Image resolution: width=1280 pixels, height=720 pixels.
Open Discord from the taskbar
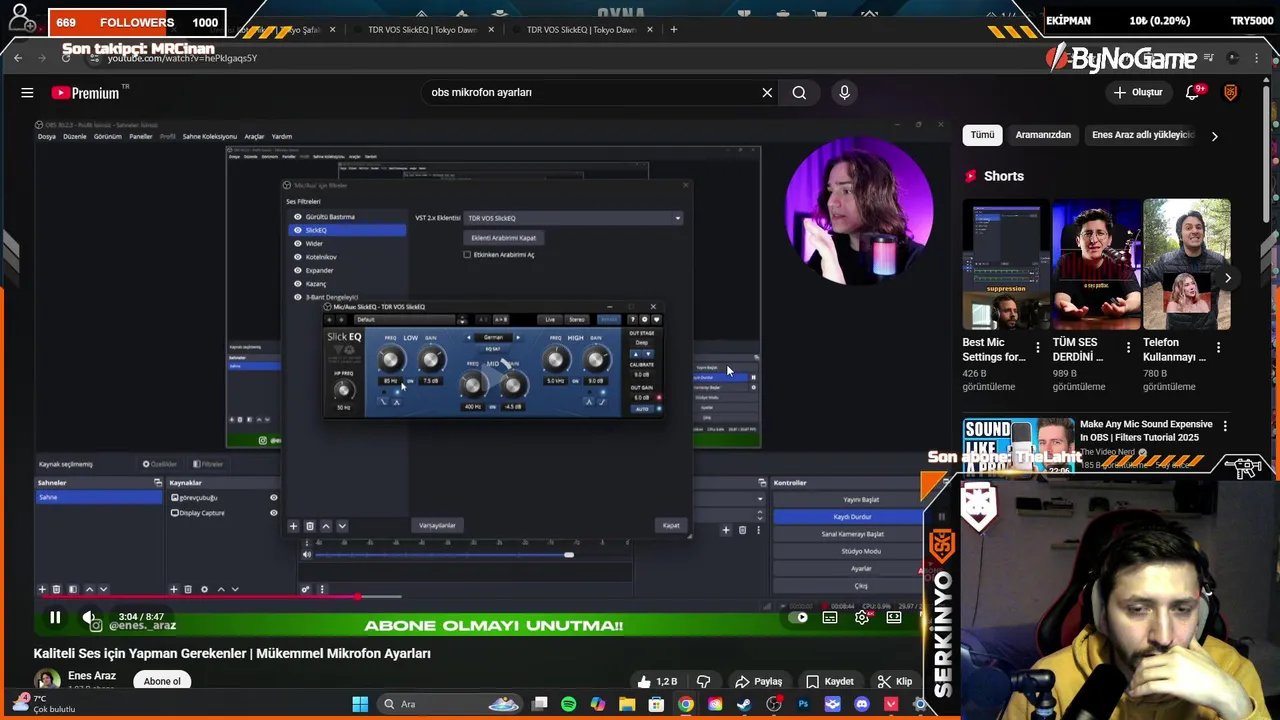click(x=861, y=704)
